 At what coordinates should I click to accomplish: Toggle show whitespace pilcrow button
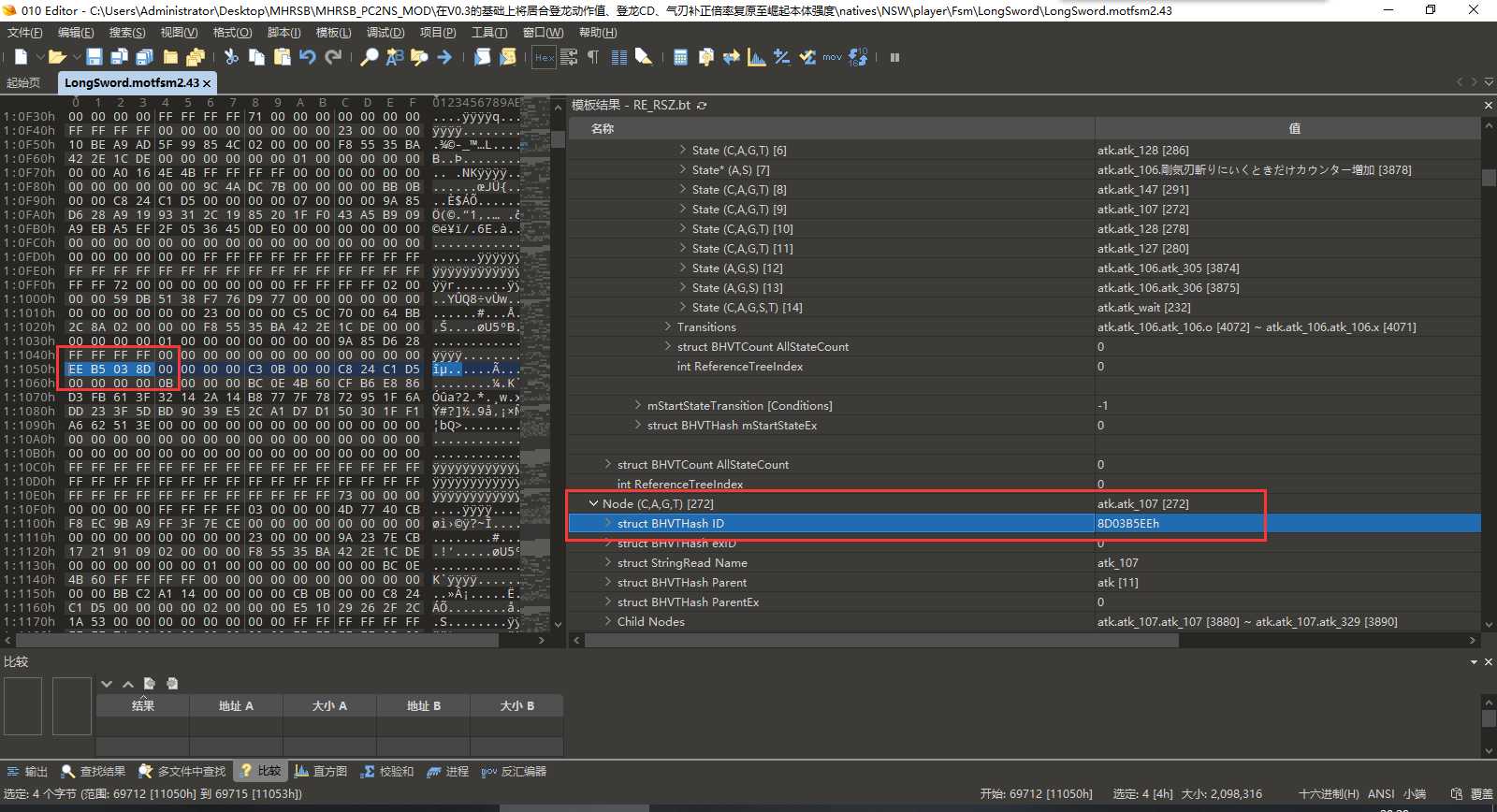click(x=593, y=57)
